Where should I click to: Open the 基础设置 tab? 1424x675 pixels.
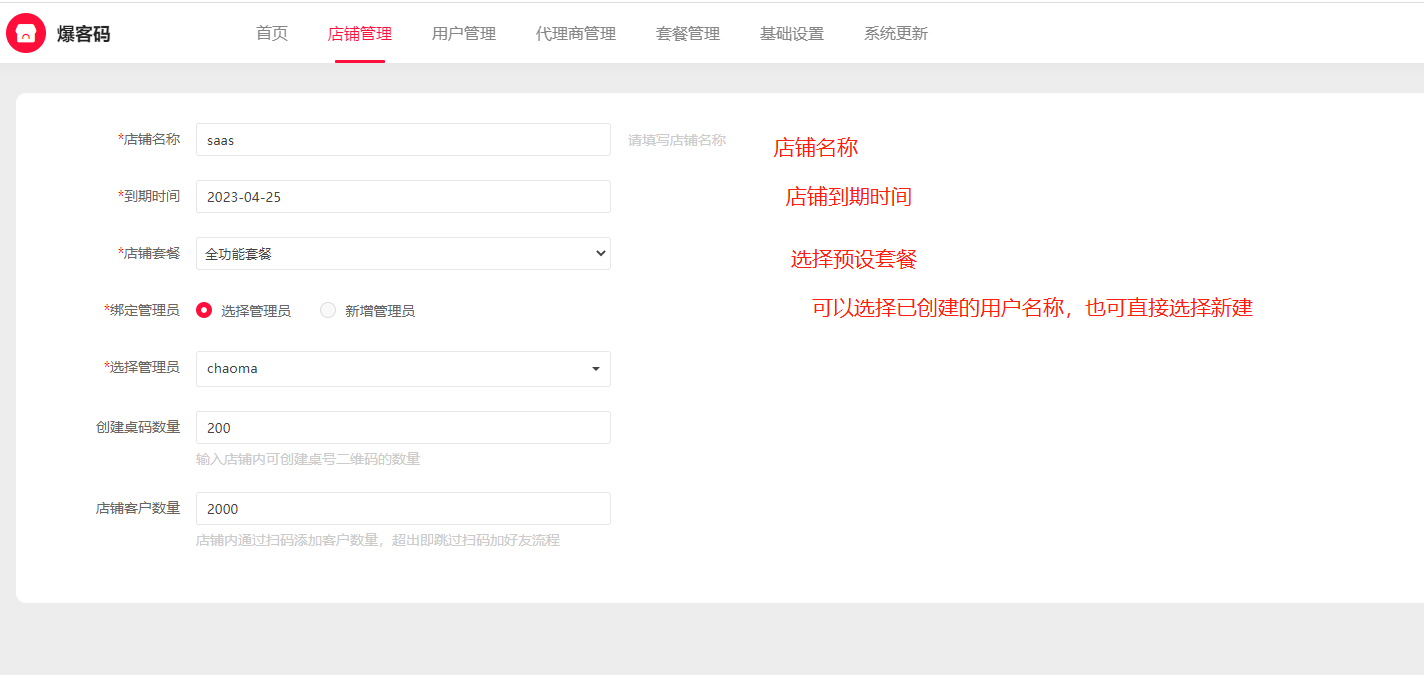(x=792, y=33)
